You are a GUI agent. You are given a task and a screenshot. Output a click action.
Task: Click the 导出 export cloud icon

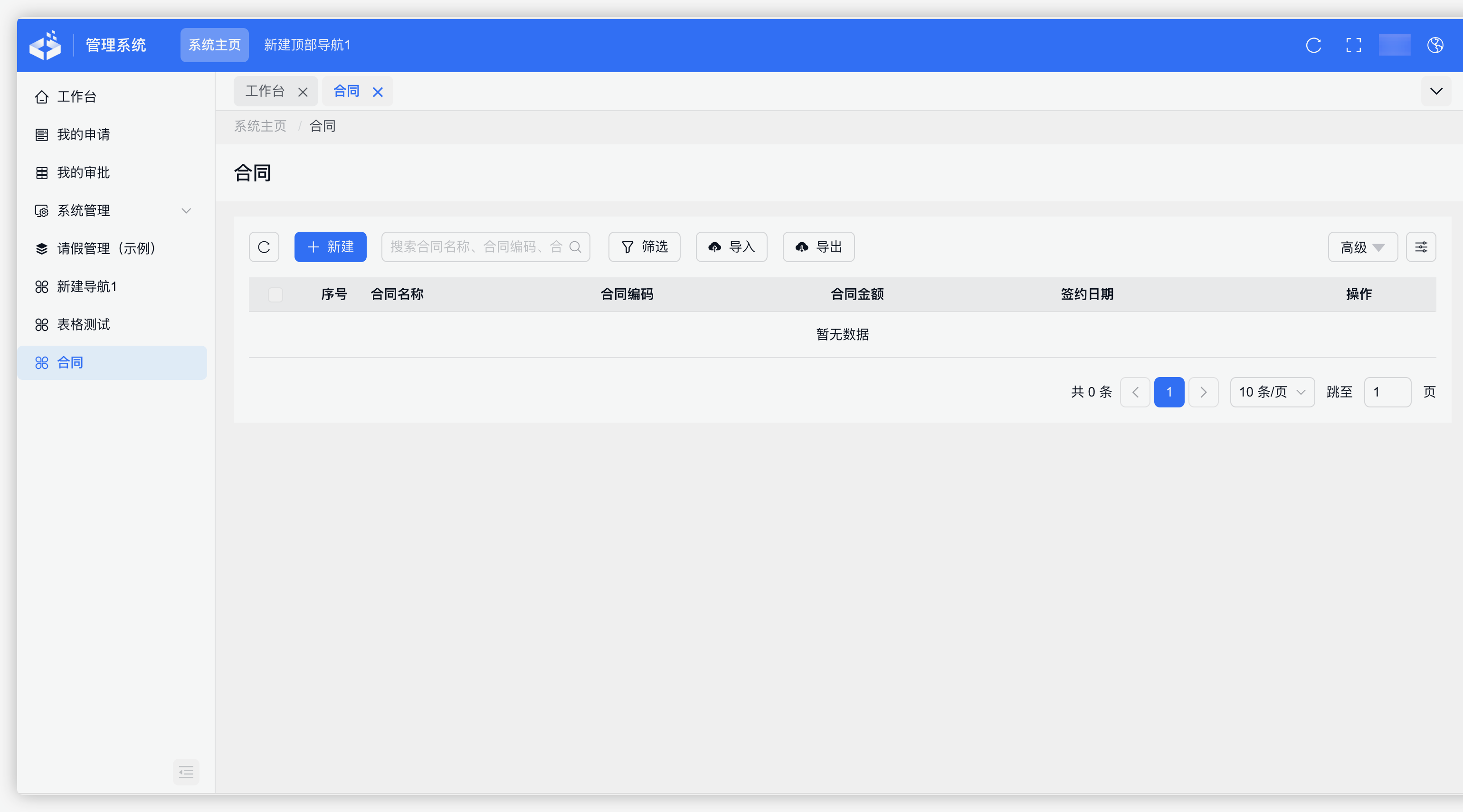click(801, 247)
